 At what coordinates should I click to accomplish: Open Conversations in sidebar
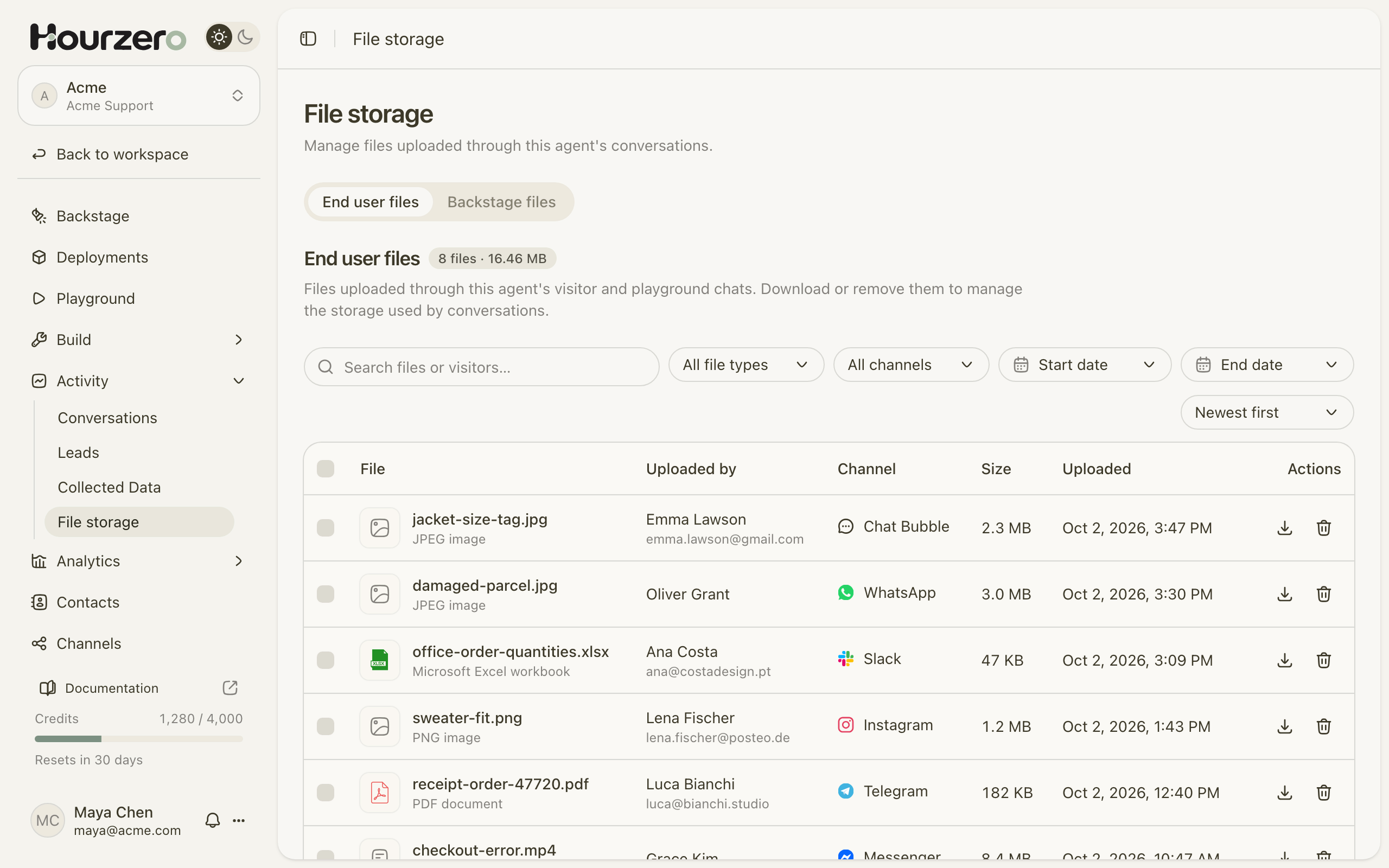[139, 418]
